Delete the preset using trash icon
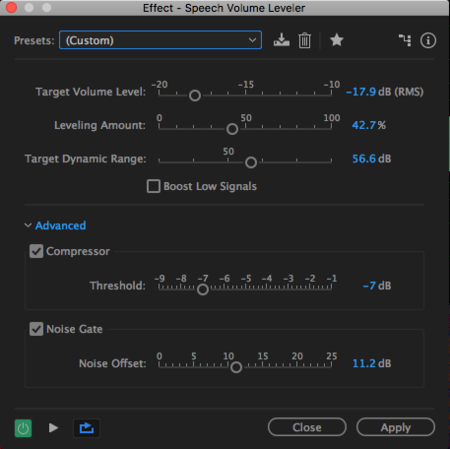The width and height of the screenshot is (450, 449). pos(304,40)
